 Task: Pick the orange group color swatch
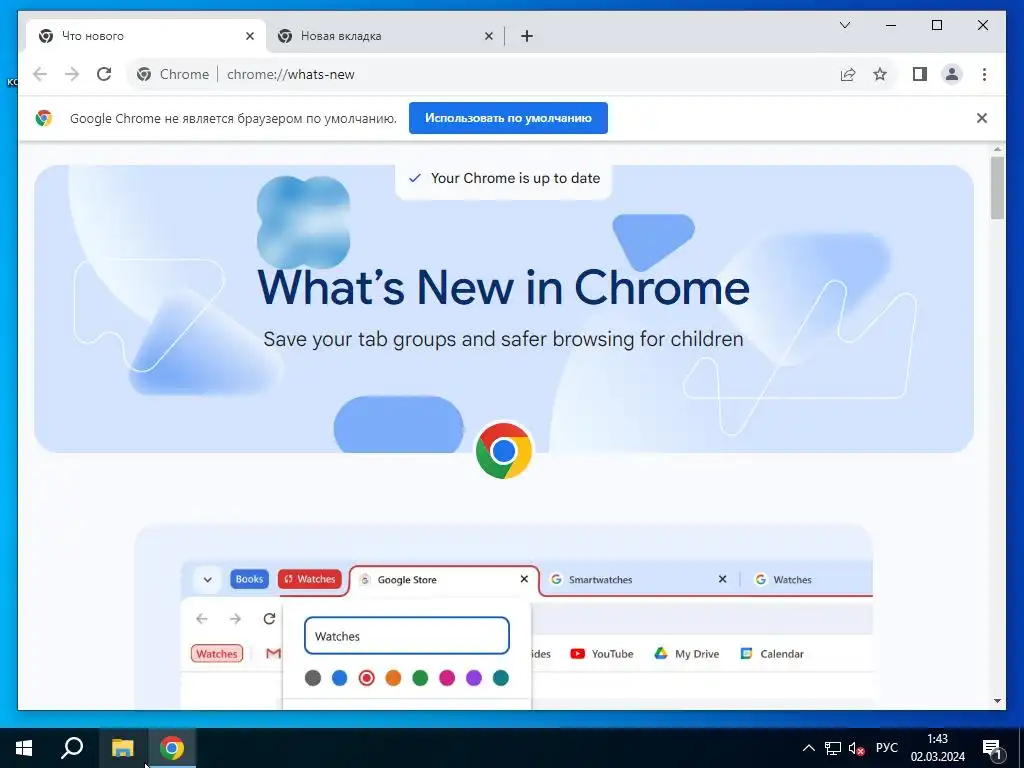393,678
